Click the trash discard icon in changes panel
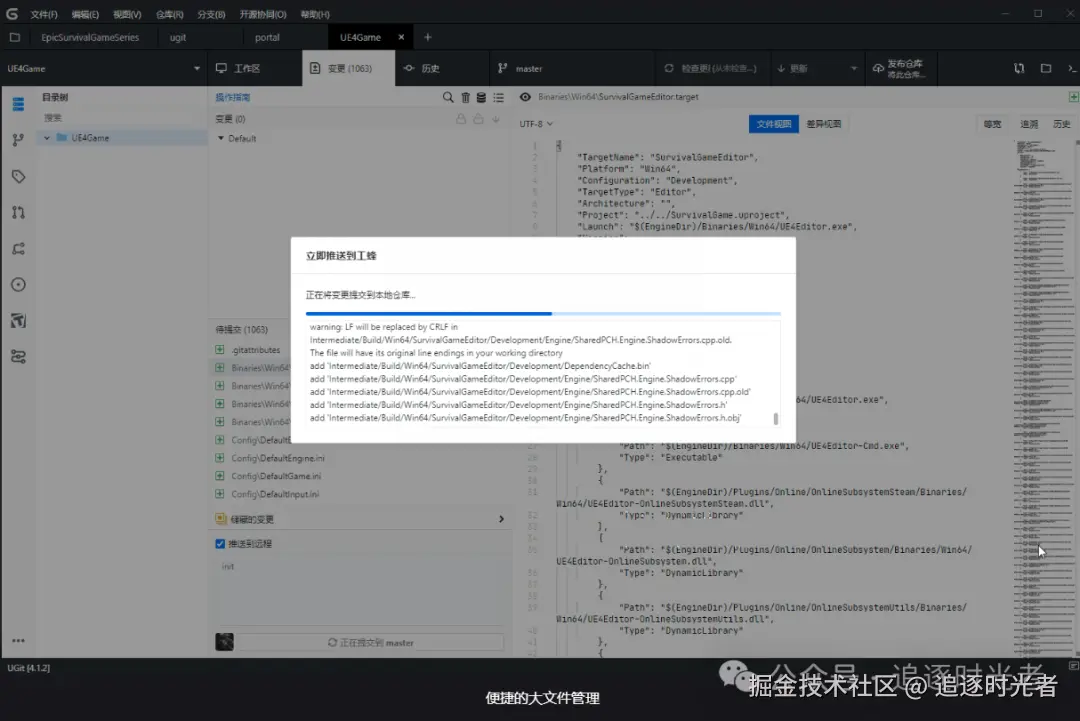This screenshot has width=1080, height=721. pyautogui.click(x=465, y=97)
